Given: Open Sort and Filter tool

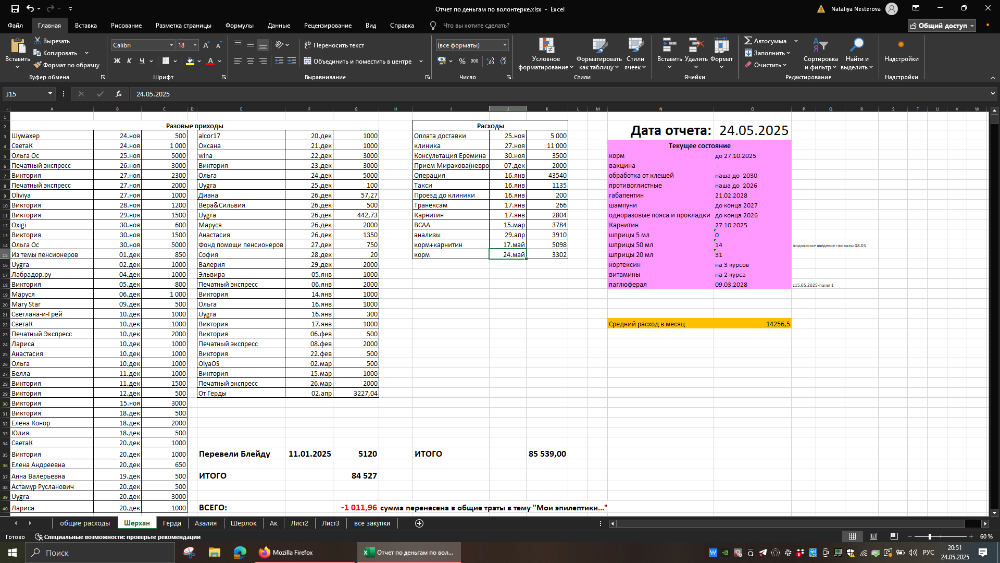Looking at the screenshot, I should 819,50.
